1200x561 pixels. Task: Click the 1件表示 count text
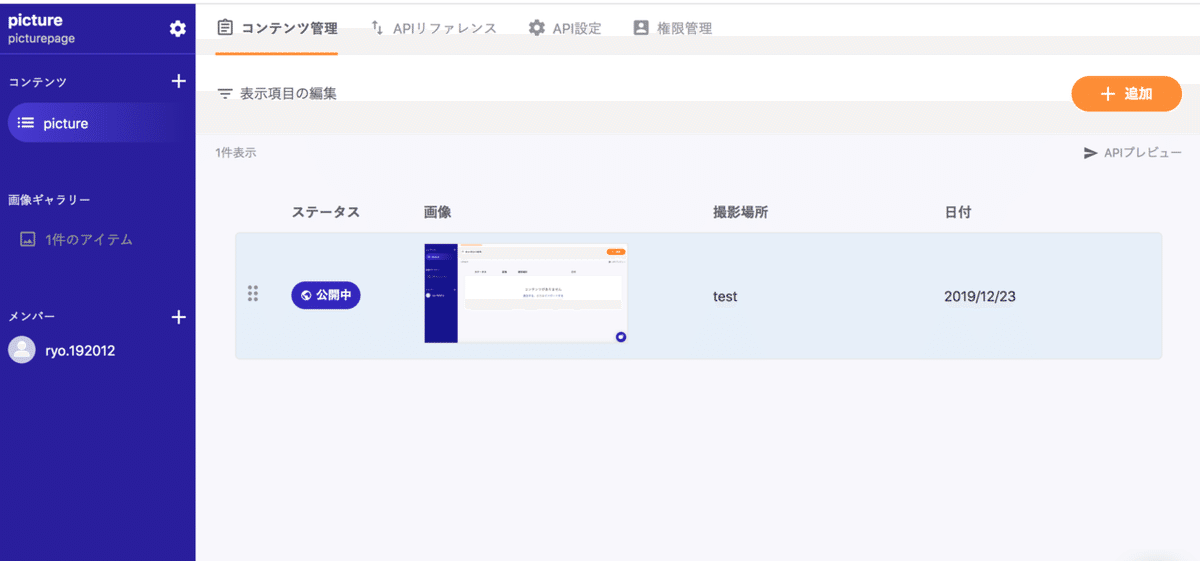pos(236,153)
